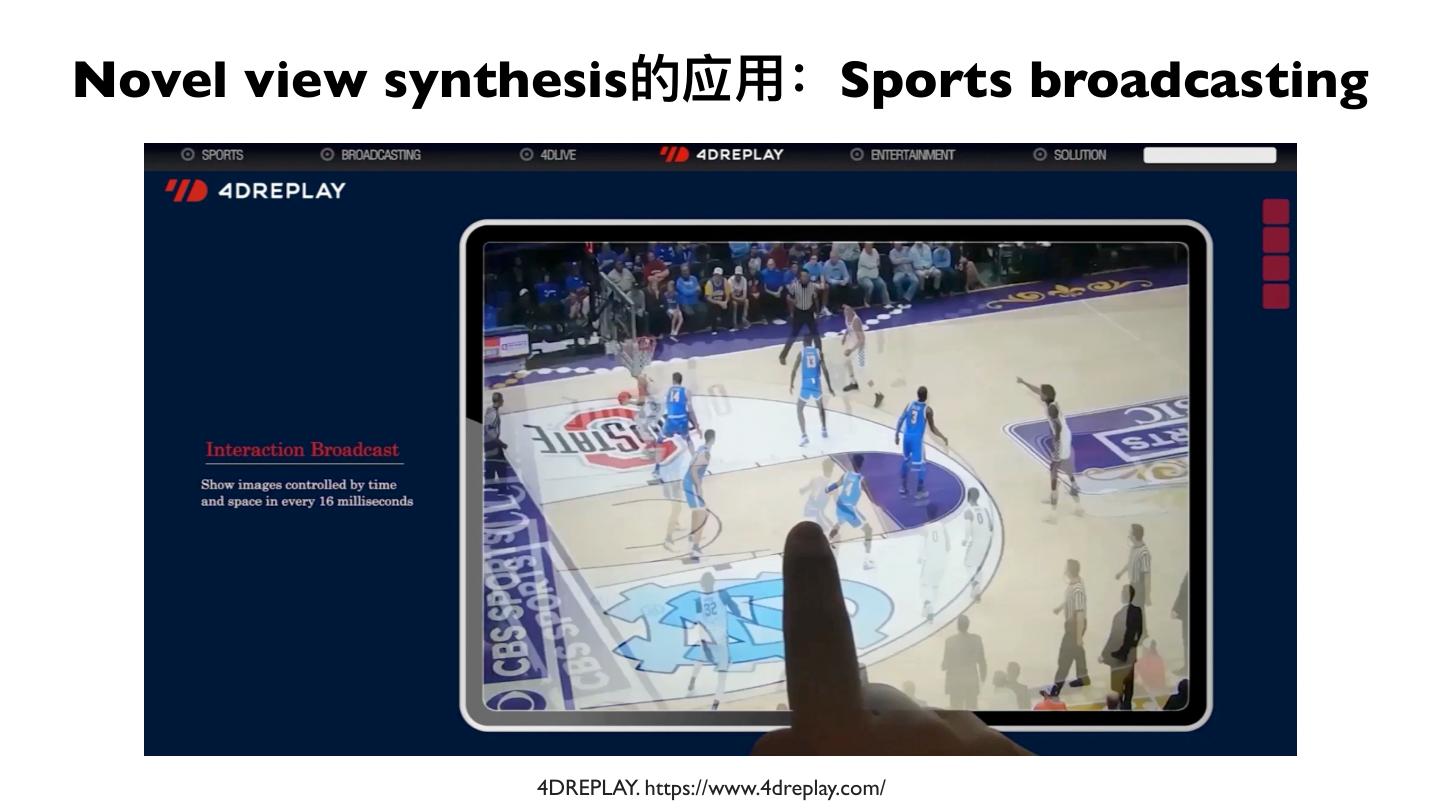Image resolution: width=1440 pixels, height=810 pixels.
Task: Select the ENTERTAINMENT menu item
Action: 911,155
